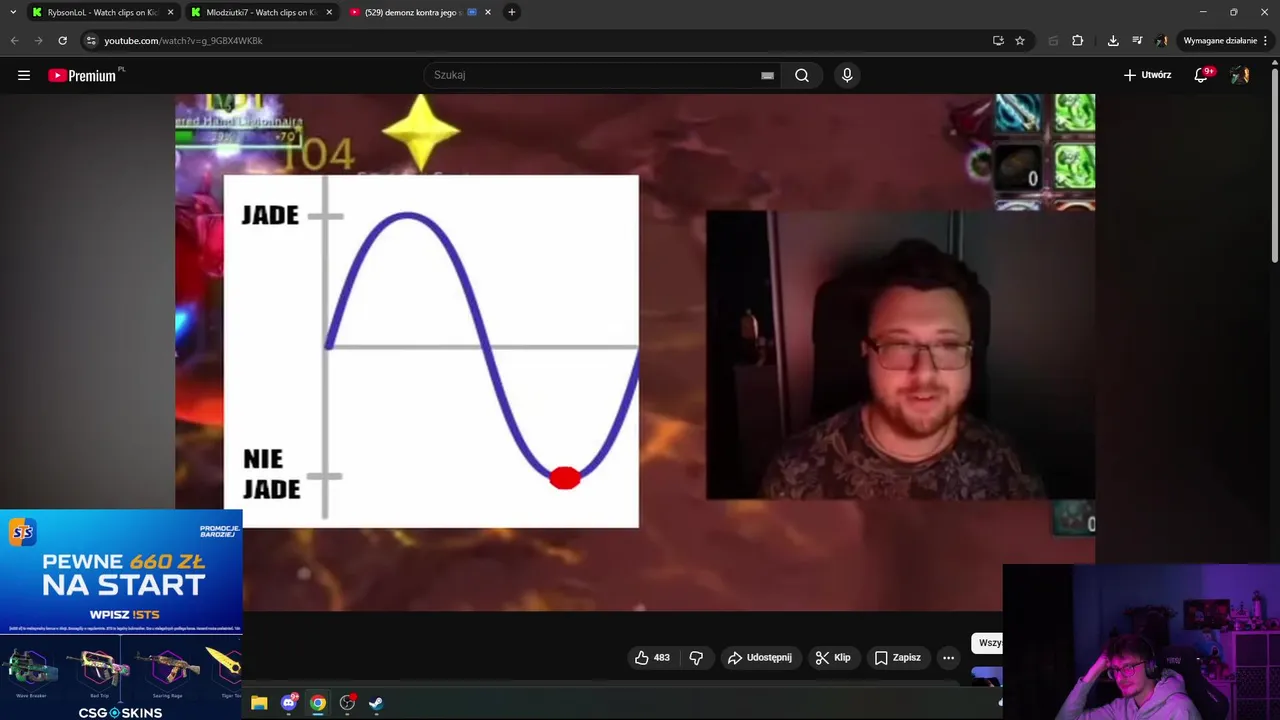View site information icon in address bar

point(91,41)
